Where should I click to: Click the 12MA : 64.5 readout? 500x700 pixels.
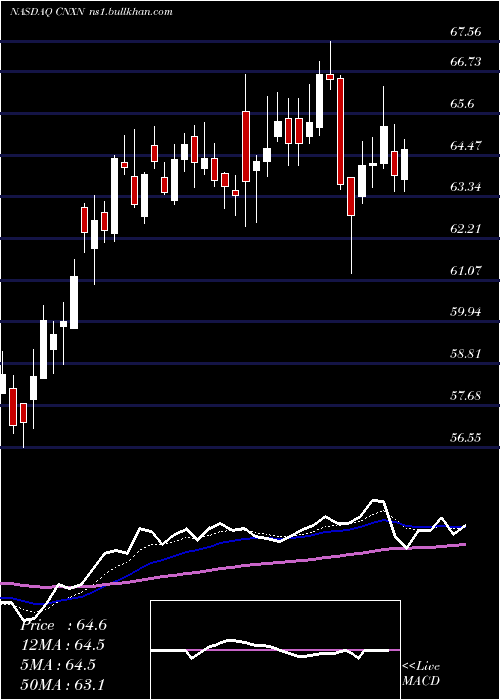[x=65, y=645]
